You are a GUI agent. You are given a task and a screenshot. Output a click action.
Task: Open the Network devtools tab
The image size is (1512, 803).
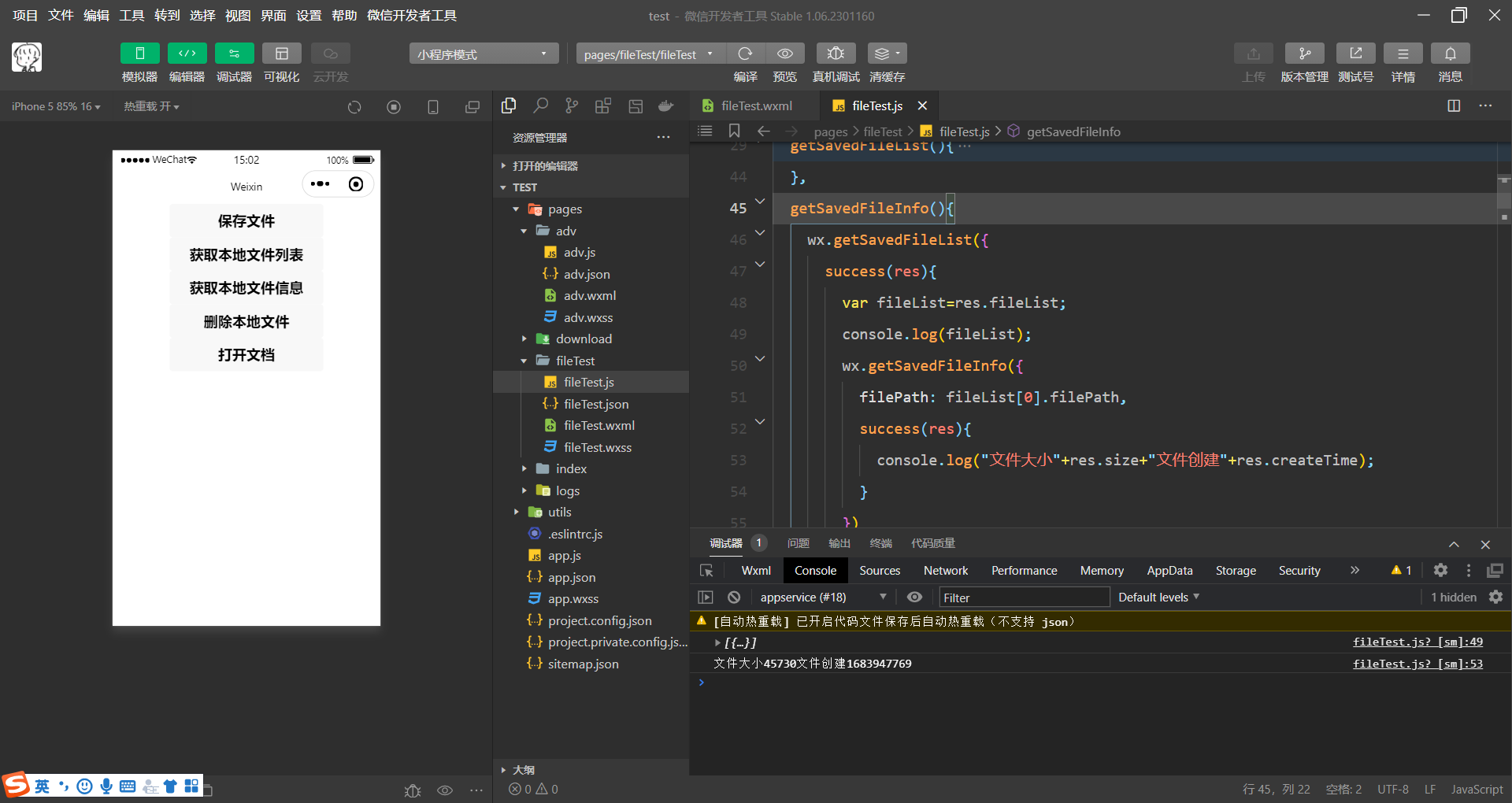click(x=946, y=571)
